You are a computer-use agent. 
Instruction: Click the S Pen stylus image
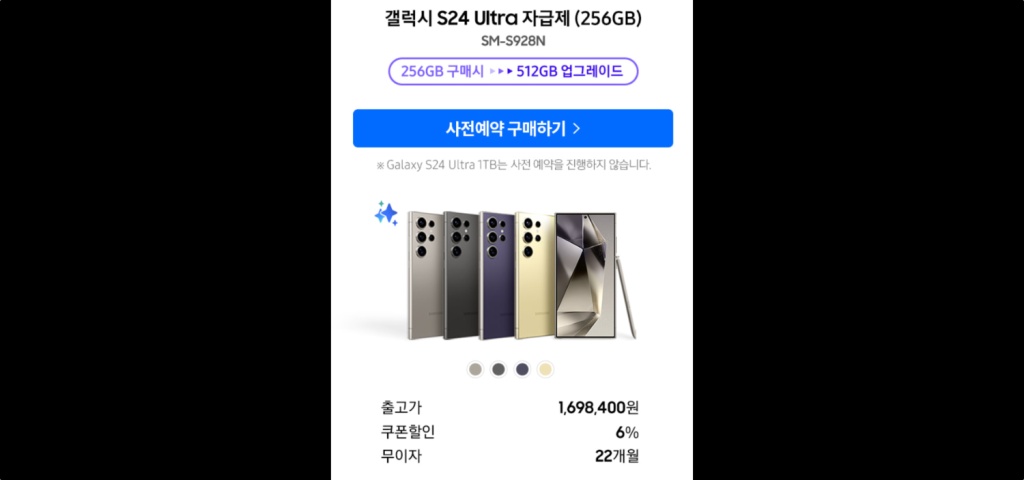pos(626,288)
